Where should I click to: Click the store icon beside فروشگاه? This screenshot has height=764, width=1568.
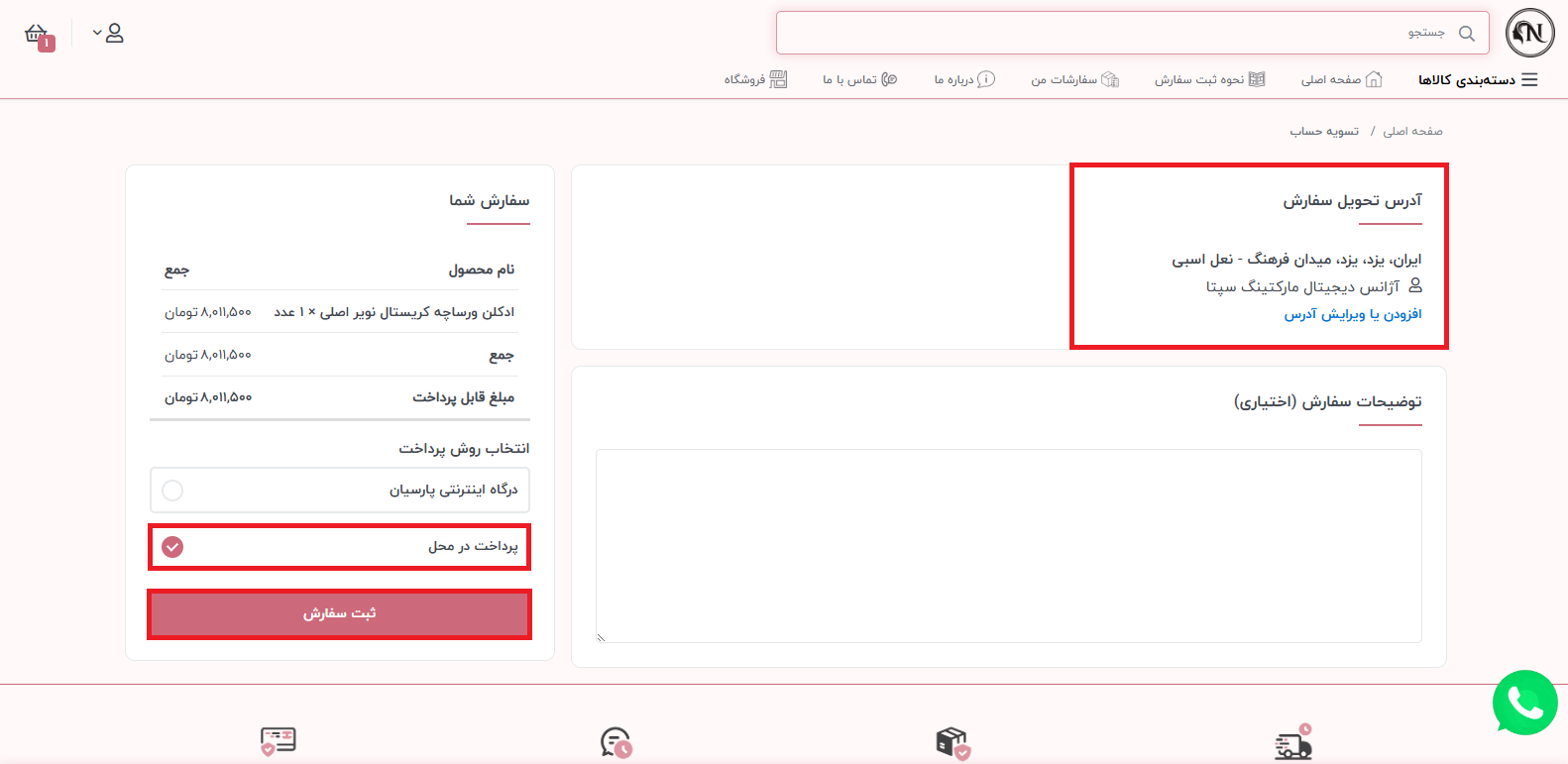coord(779,79)
